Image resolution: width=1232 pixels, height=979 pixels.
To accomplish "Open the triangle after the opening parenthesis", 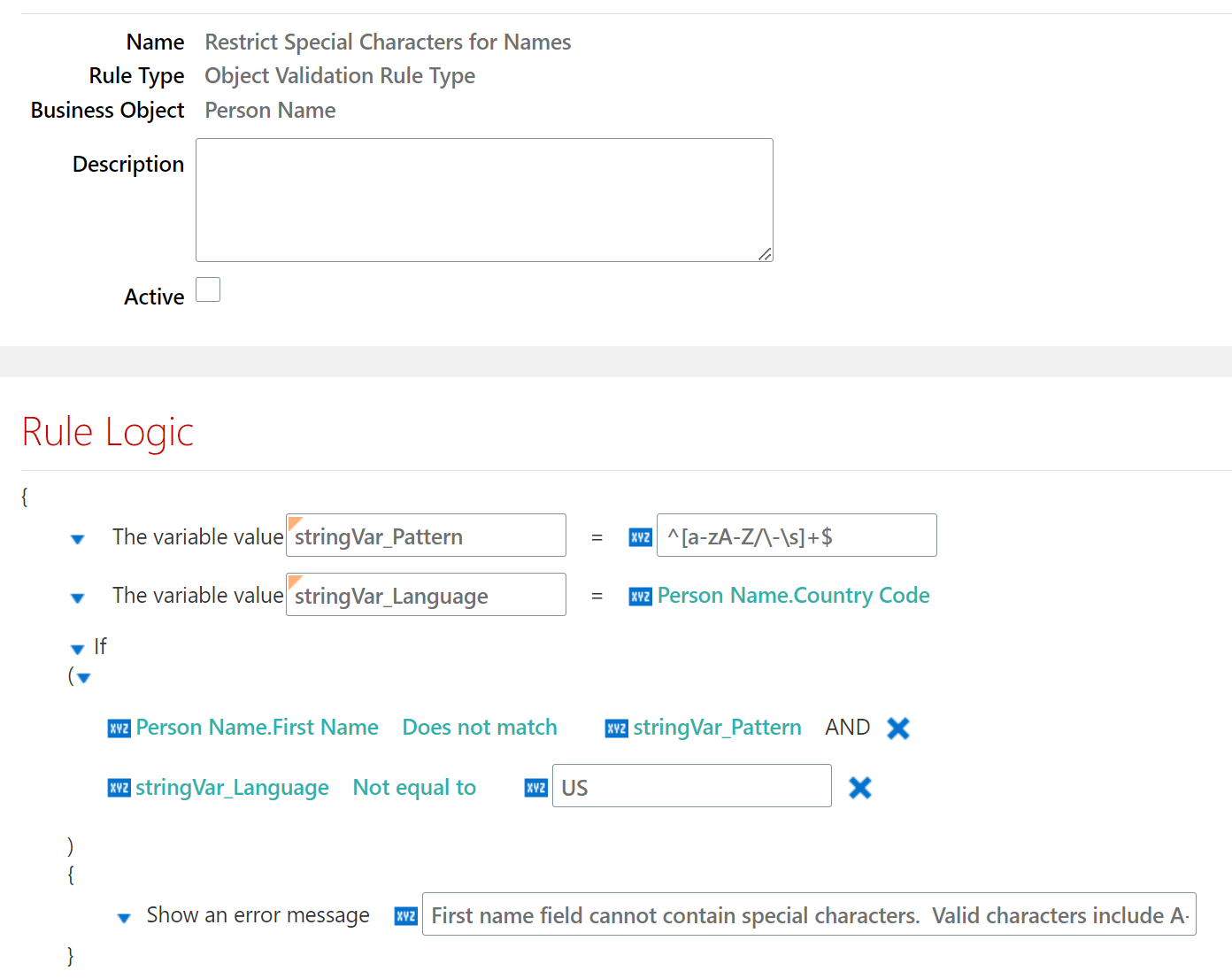I will [x=82, y=677].
